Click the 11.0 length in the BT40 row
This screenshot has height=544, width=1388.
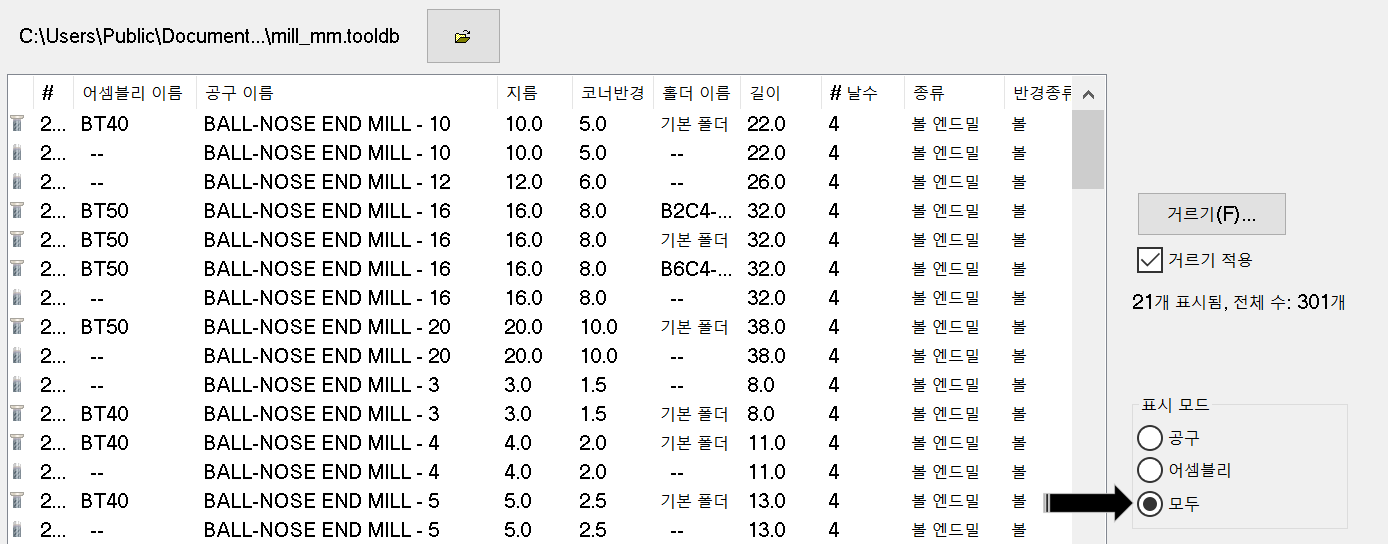[766, 443]
